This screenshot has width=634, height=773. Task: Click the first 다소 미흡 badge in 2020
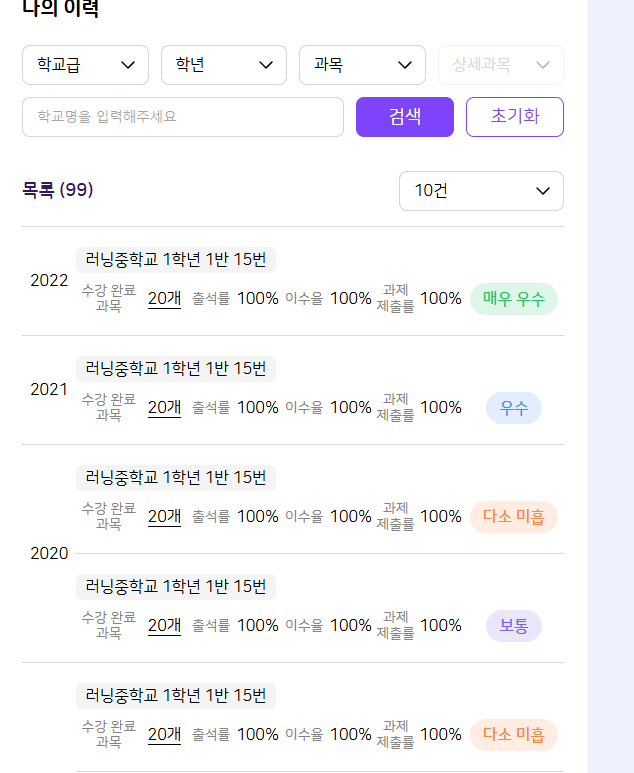[x=513, y=516]
